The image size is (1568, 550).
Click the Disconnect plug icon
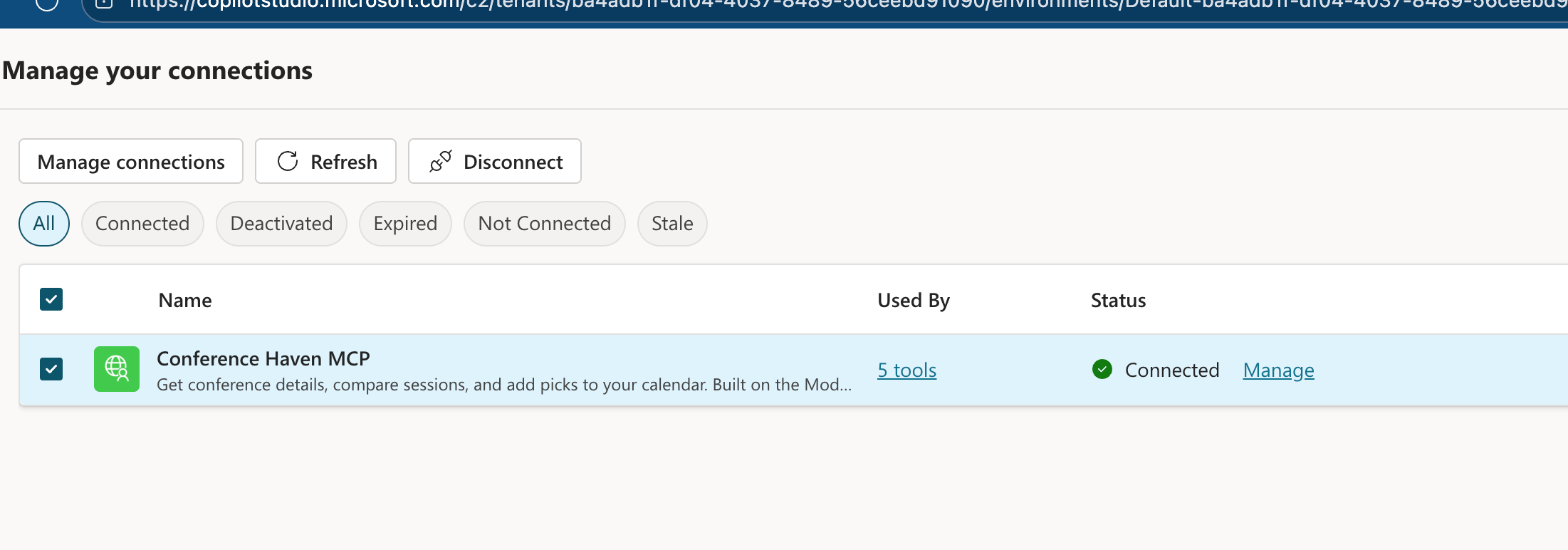pos(441,162)
